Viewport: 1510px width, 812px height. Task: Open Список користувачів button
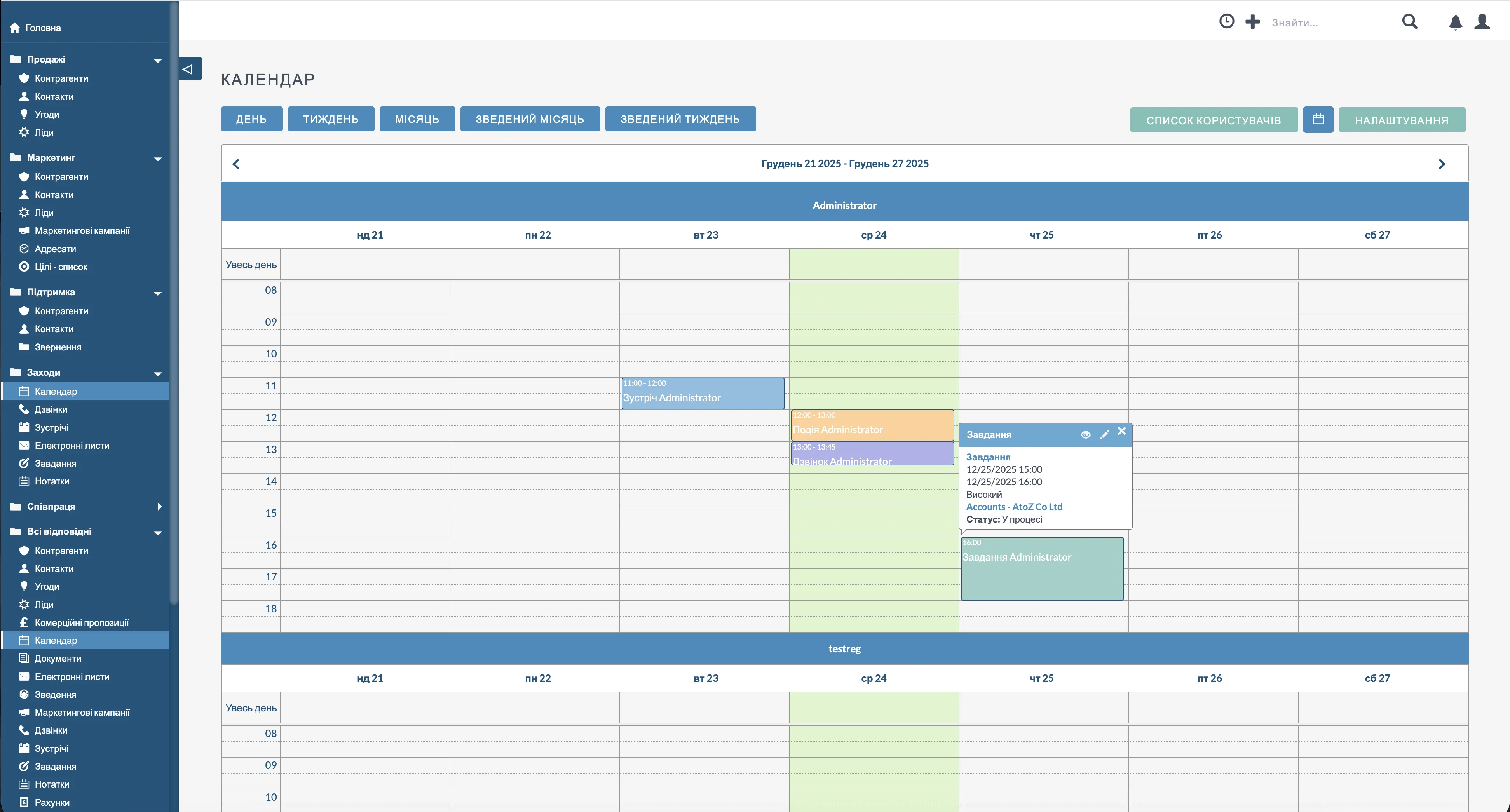pyautogui.click(x=1214, y=120)
